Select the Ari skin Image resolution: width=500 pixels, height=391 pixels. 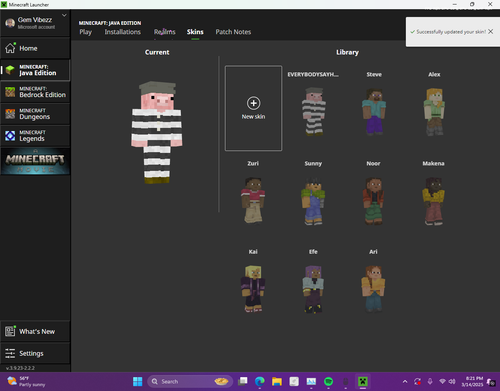373,289
